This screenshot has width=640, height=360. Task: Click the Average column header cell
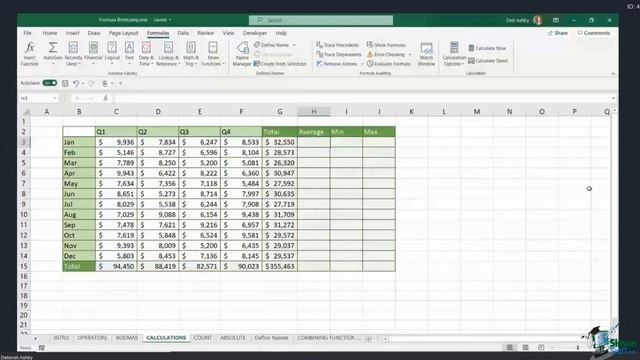(313, 132)
